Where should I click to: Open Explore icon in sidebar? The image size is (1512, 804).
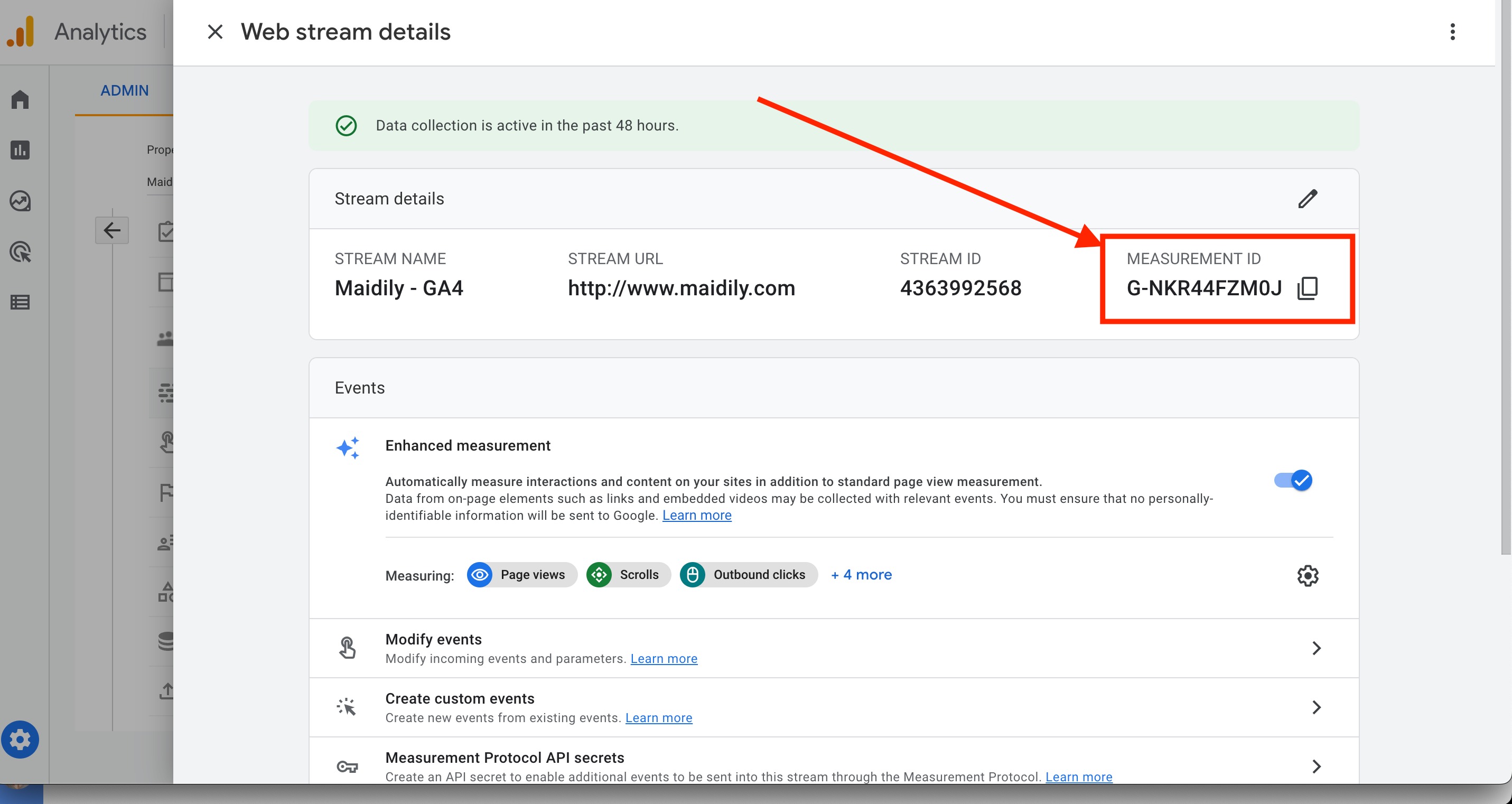coord(20,201)
